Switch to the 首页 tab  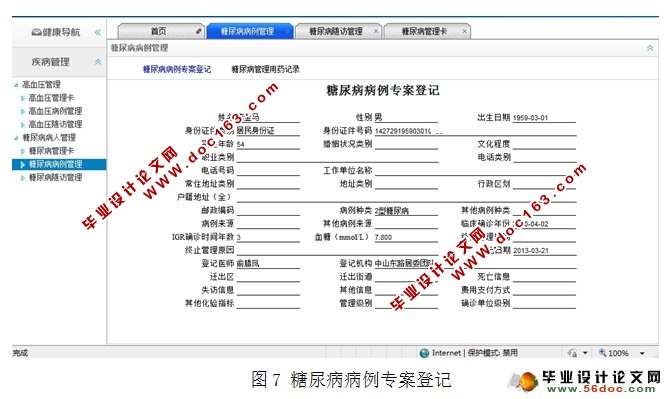pyautogui.click(x=159, y=31)
